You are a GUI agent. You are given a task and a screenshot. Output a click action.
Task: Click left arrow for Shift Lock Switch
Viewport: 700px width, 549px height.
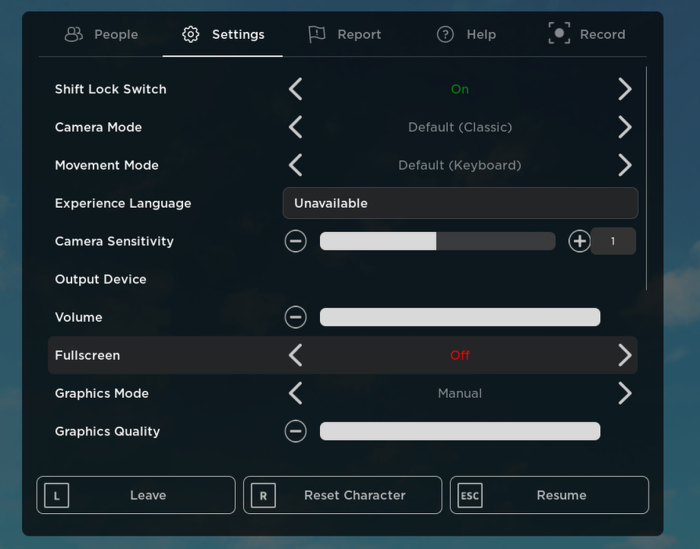click(296, 89)
